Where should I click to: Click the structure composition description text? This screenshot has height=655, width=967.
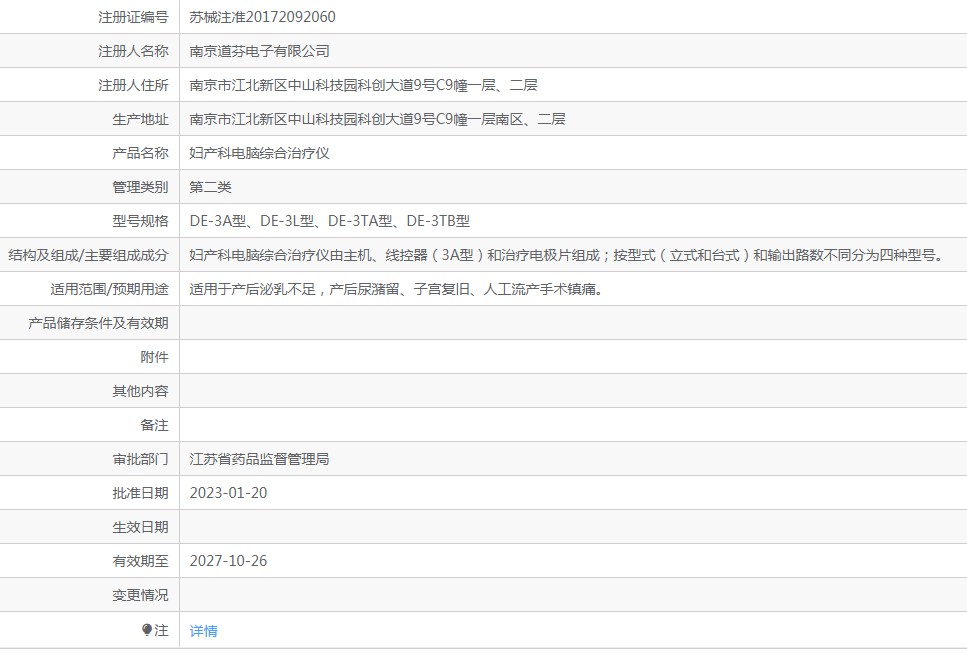[567, 255]
